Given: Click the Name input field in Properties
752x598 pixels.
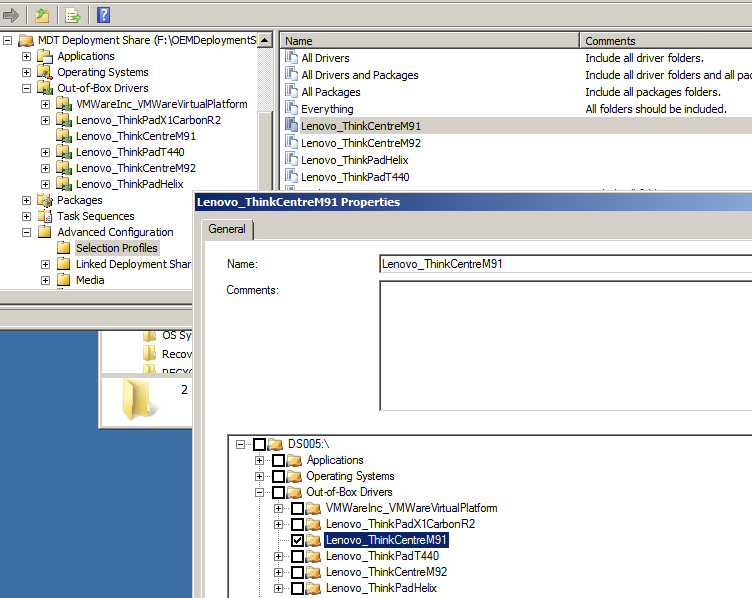Looking at the screenshot, I should [565, 264].
